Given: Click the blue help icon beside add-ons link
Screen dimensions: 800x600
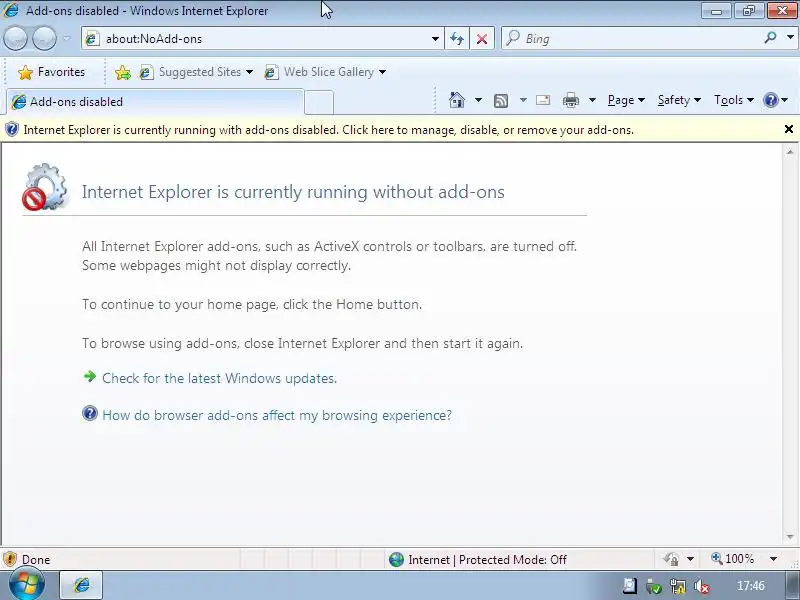Looking at the screenshot, I should click(90, 413).
